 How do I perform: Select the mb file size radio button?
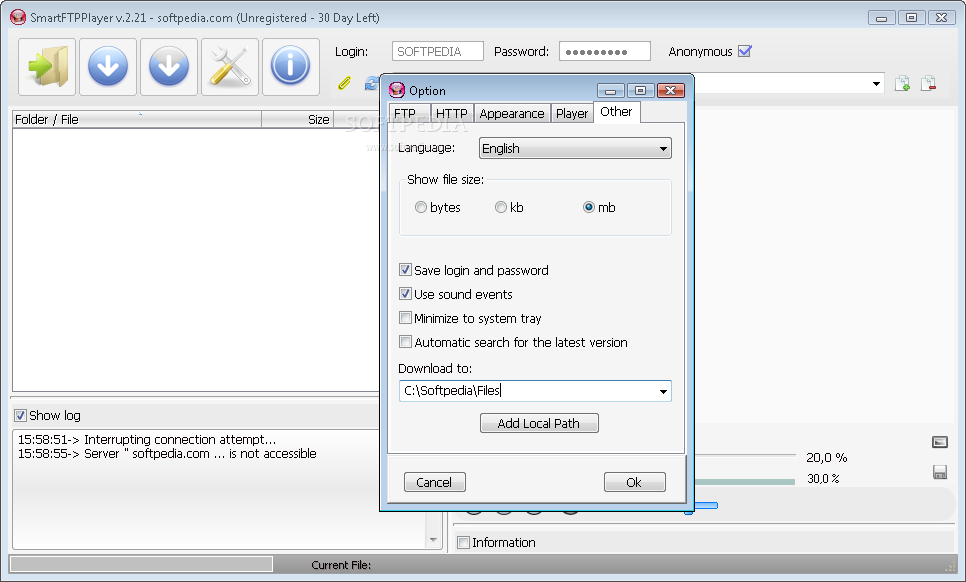(x=589, y=208)
